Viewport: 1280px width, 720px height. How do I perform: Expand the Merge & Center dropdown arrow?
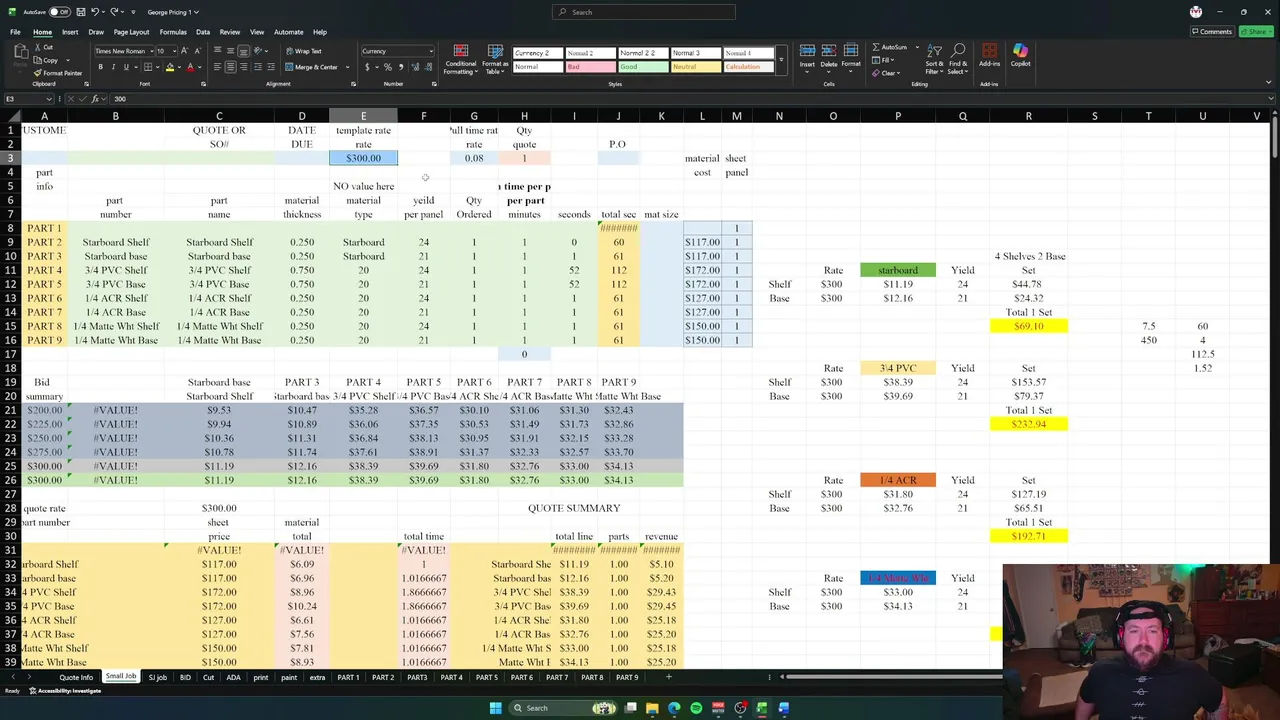coord(346,67)
